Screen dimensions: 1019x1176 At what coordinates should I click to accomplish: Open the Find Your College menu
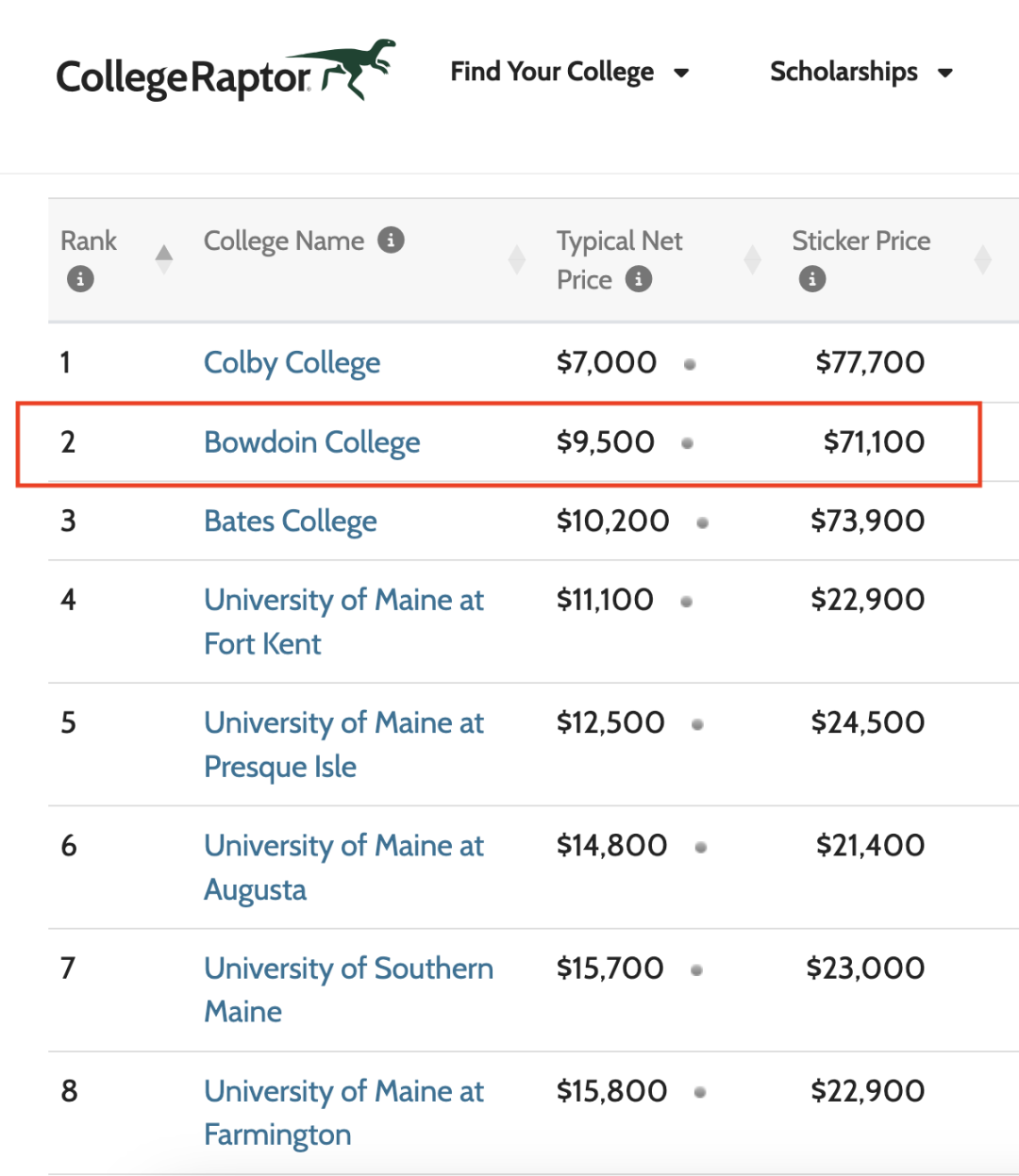pos(552,72)
